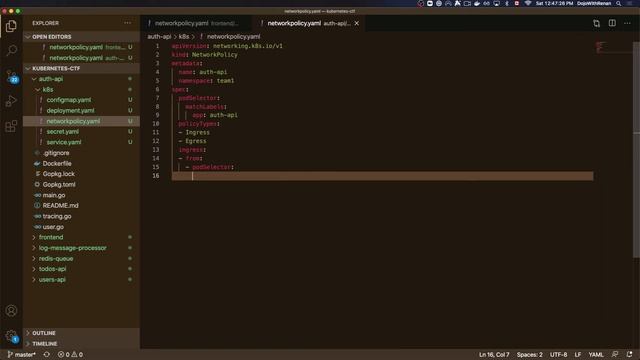This screenshot has width=640, height=360.
Task: Select frontend networkpolicy.yaml in Open Editors
Action: 82,47
